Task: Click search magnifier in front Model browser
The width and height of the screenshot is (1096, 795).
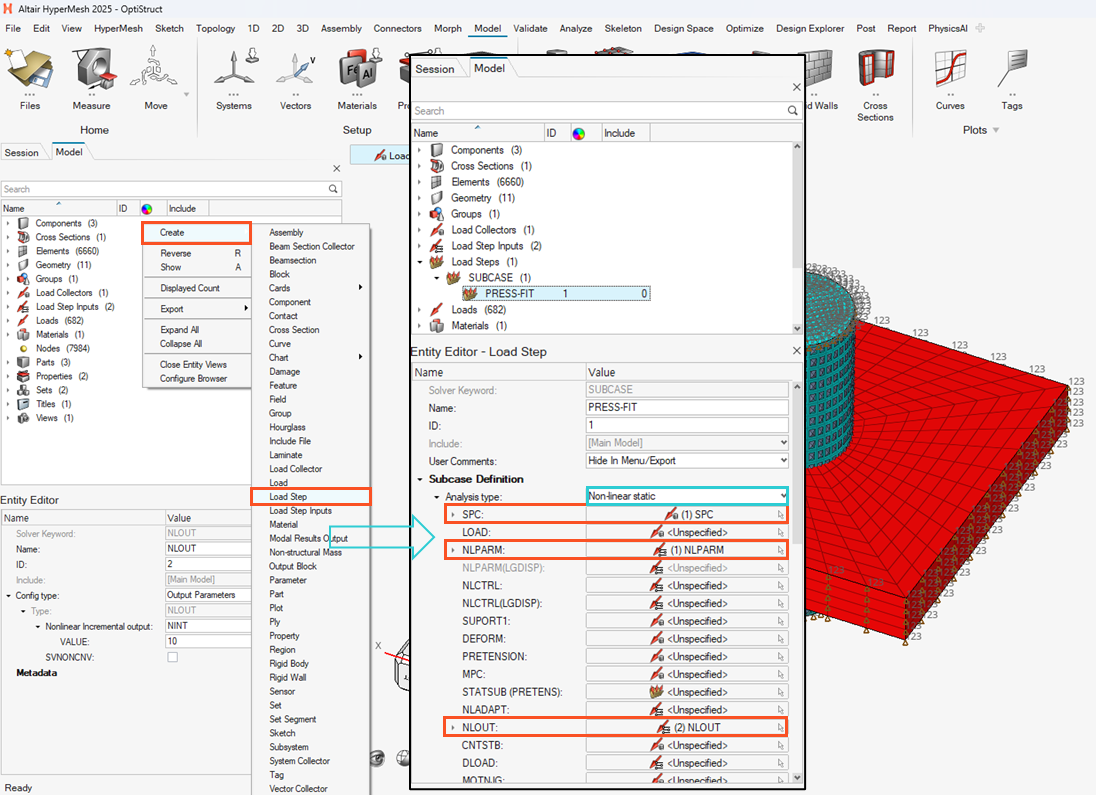Action: coord(792,110)
